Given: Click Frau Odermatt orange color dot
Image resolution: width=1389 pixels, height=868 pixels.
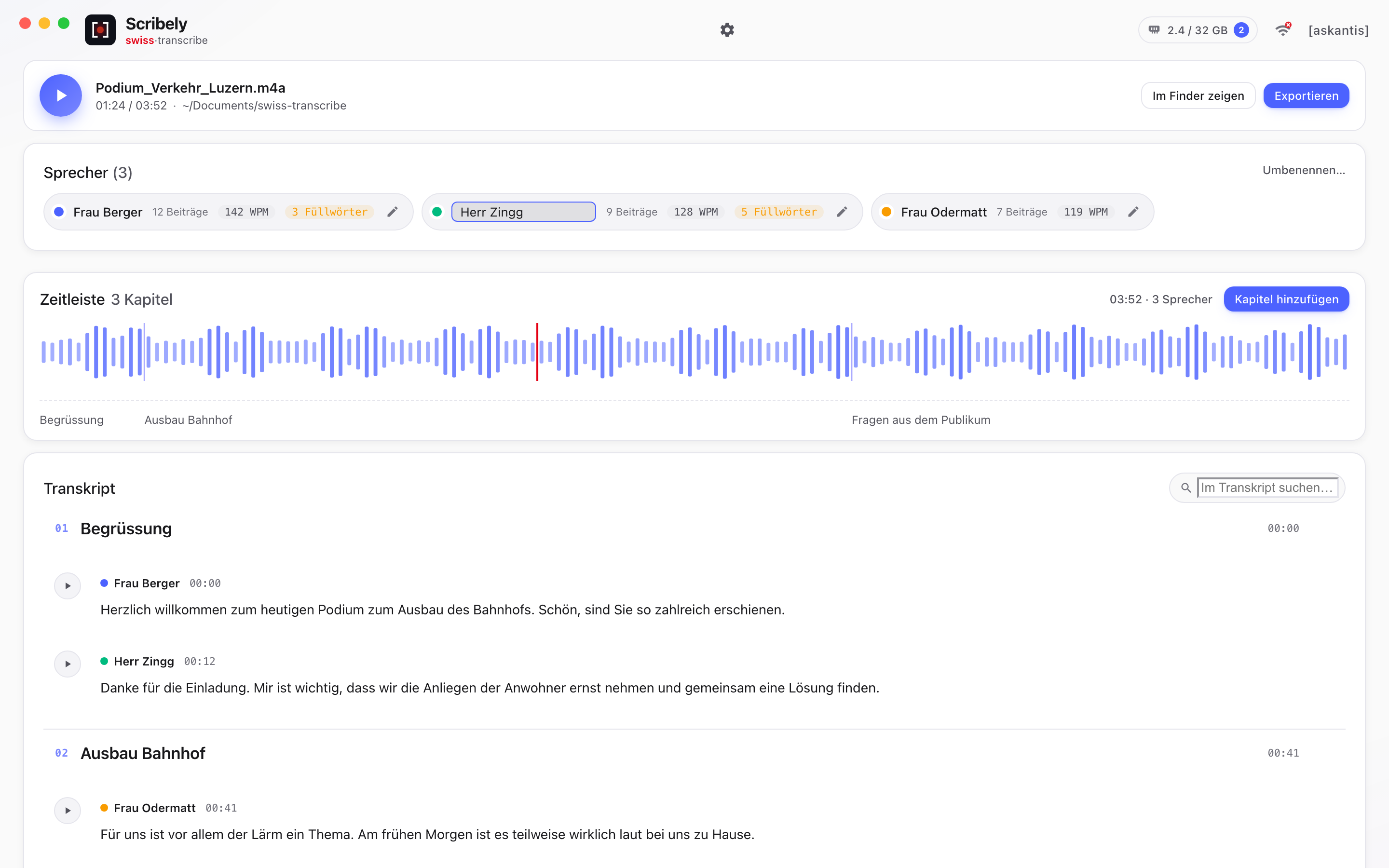Looking at the screenshot, I should point(886,212).
